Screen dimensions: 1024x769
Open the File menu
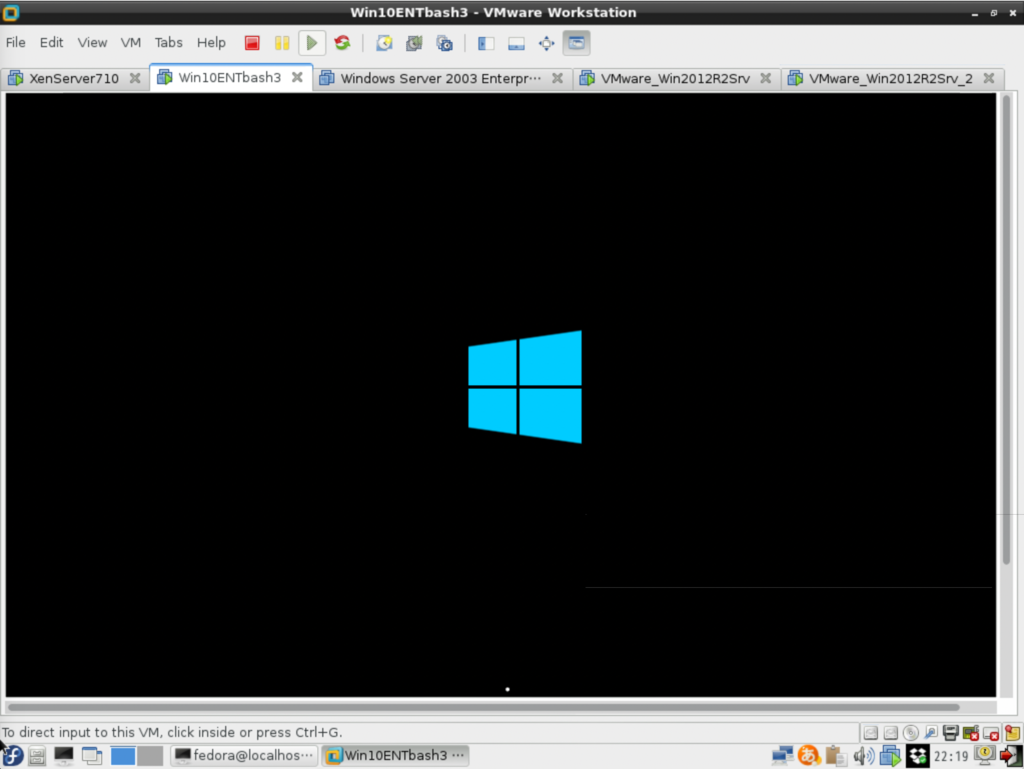[x=16, y=42]
